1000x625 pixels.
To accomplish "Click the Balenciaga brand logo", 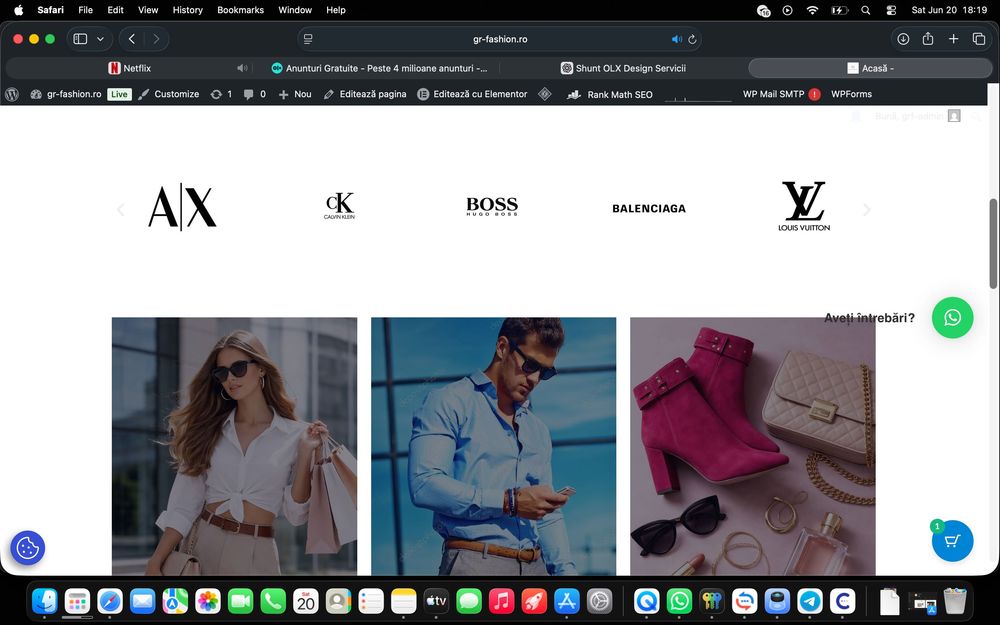I will [649, 209].
